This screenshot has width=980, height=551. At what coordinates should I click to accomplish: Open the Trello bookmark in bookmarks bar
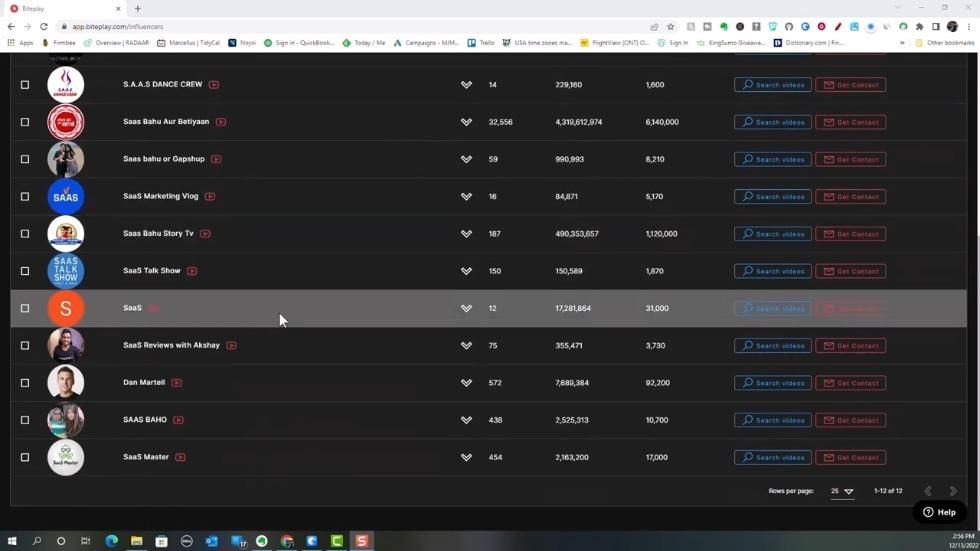point(481,43)
